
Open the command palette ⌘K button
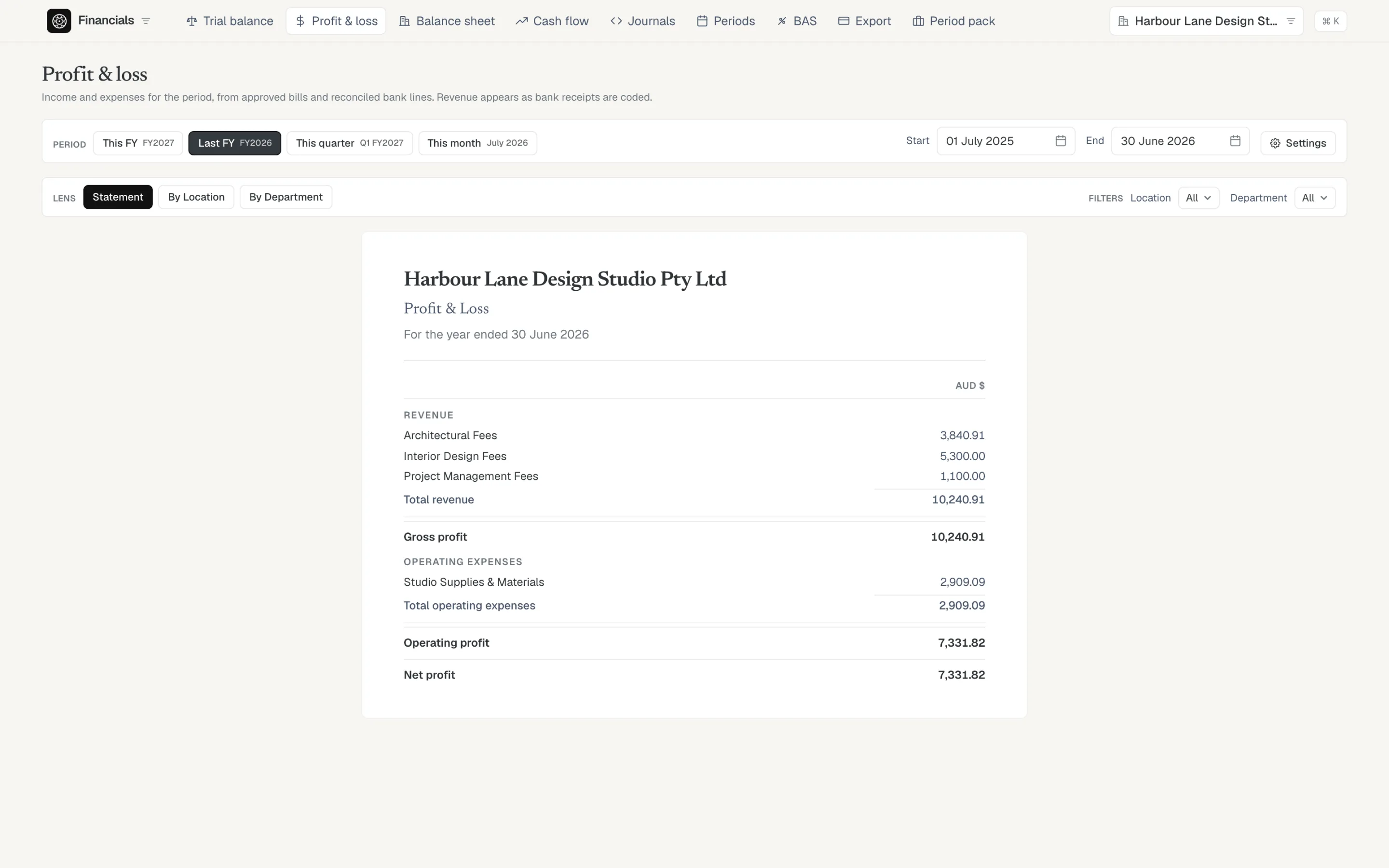click(x=1330, y=21)
